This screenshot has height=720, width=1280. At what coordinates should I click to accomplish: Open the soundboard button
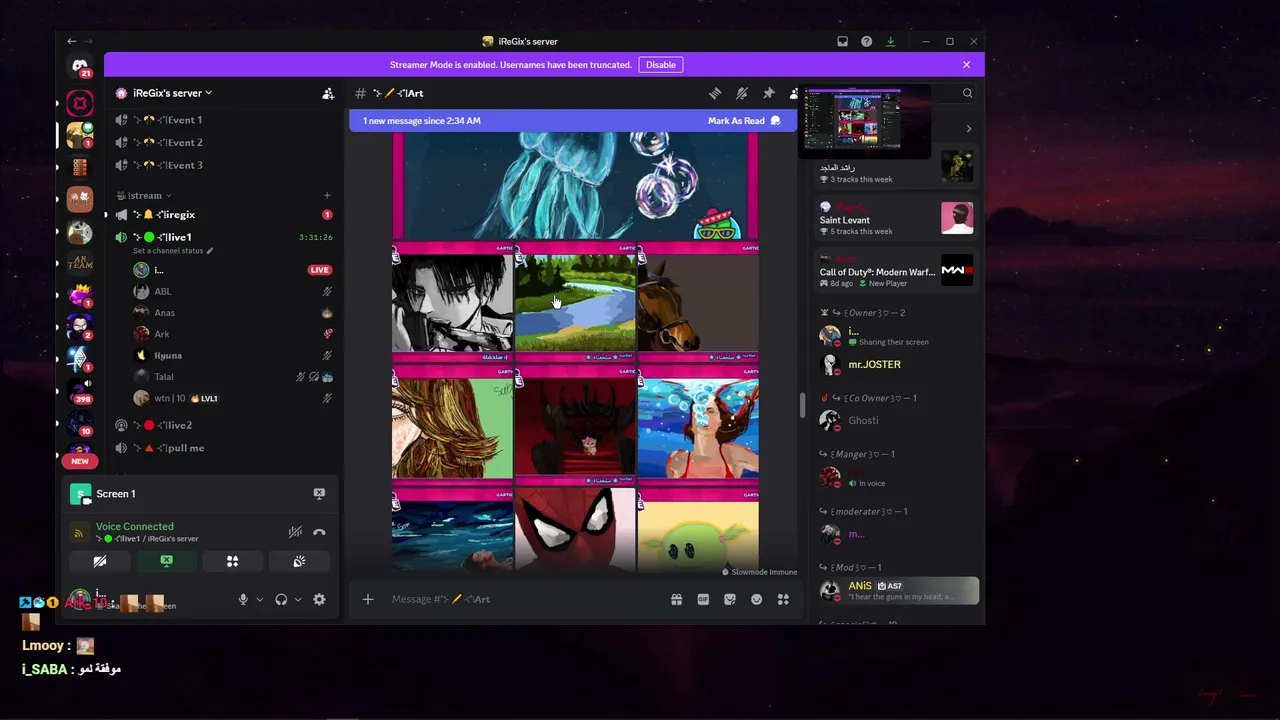299,562
